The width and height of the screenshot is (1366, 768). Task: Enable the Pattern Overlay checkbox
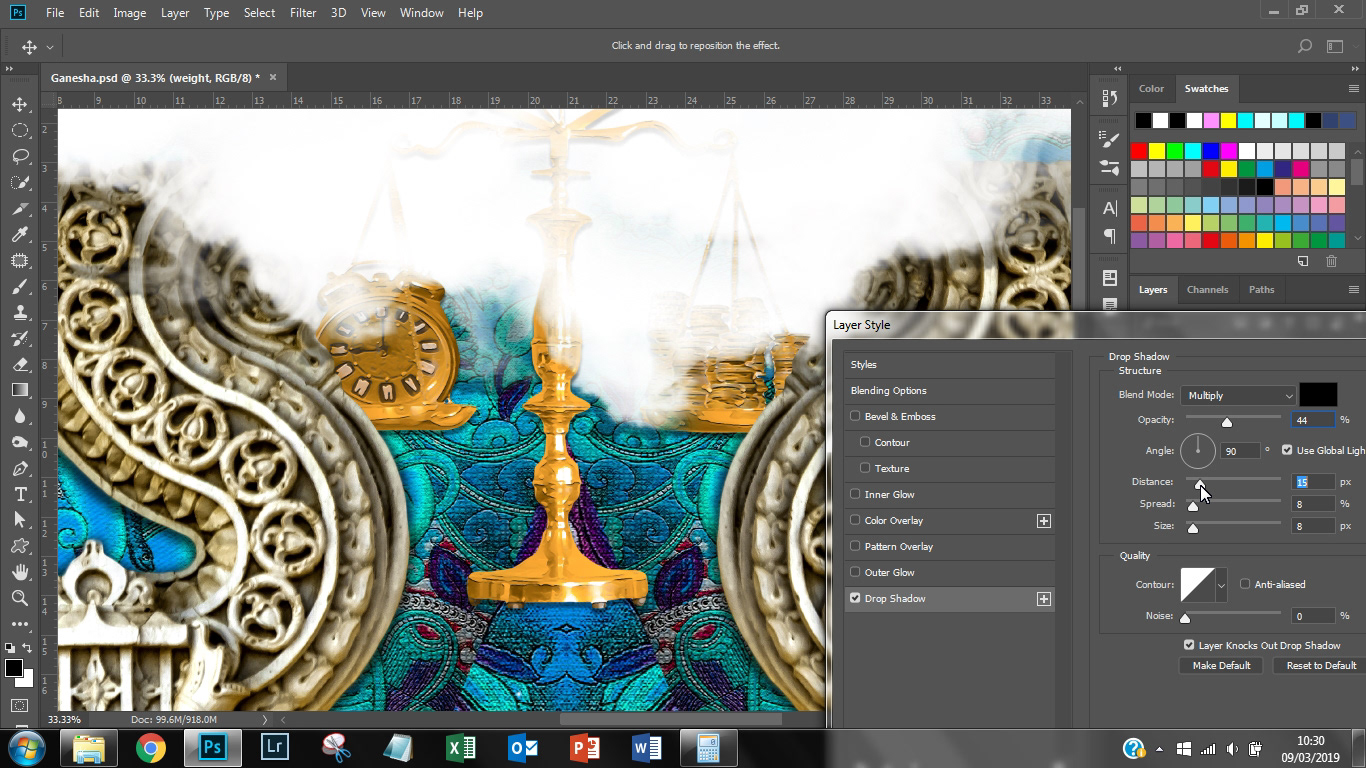[x=855, y=546]
